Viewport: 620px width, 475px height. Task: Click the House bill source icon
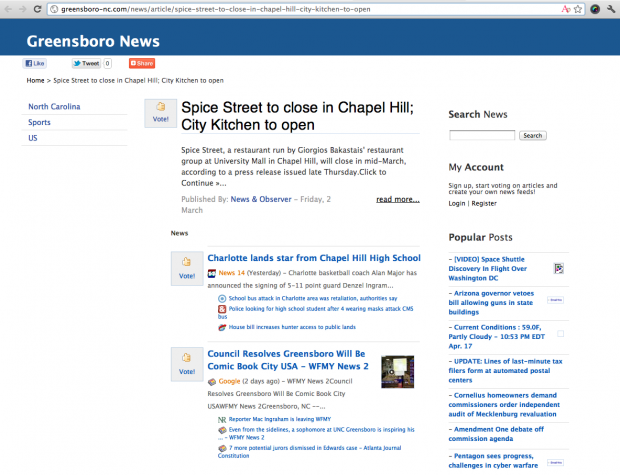click(x=222, y=327)
